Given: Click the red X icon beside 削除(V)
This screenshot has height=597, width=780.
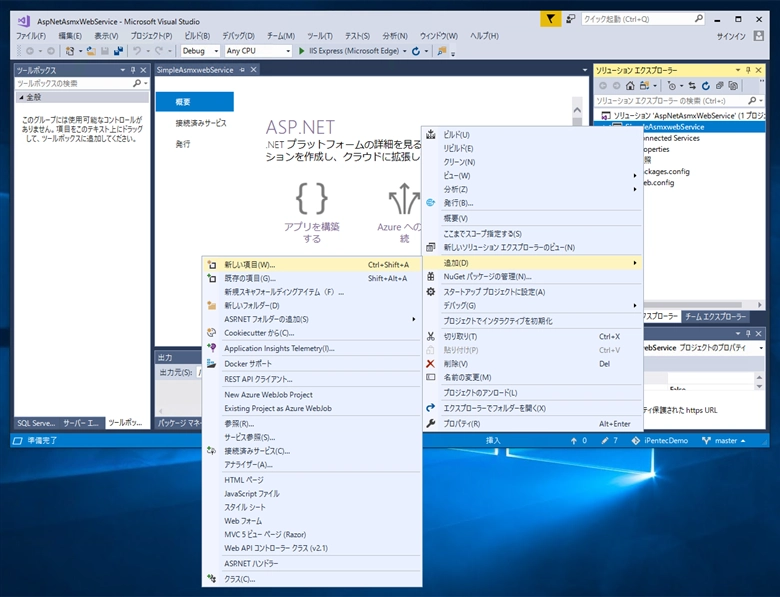Looking at the screenshot, I should (431, 364).
